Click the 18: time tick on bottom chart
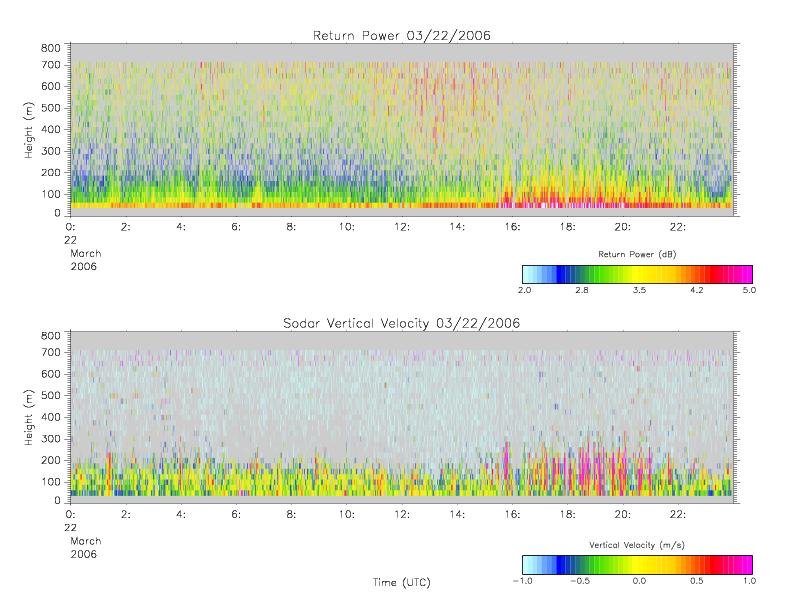 coord(568,515)
